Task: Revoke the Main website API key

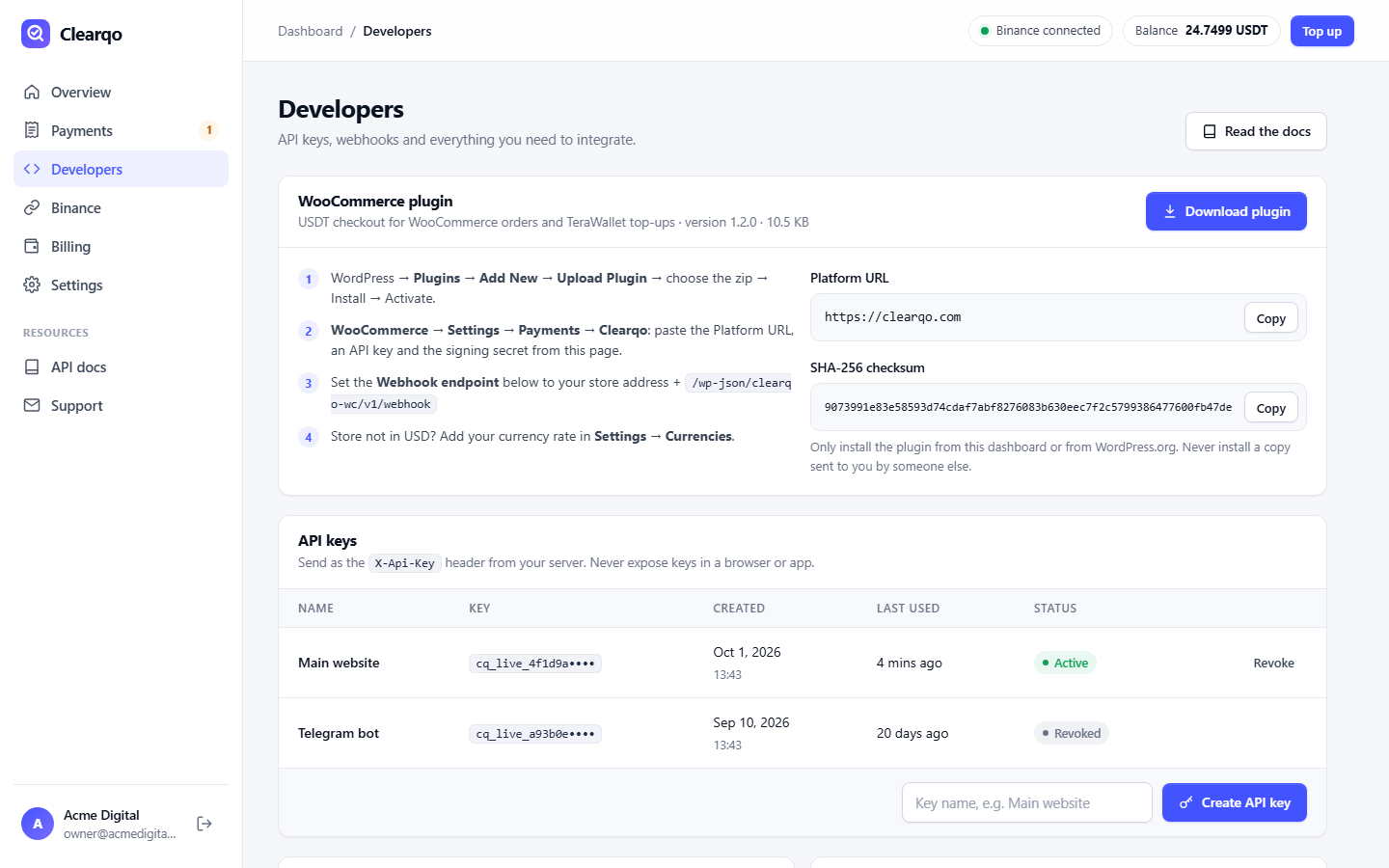Action: click(1274, 663)
